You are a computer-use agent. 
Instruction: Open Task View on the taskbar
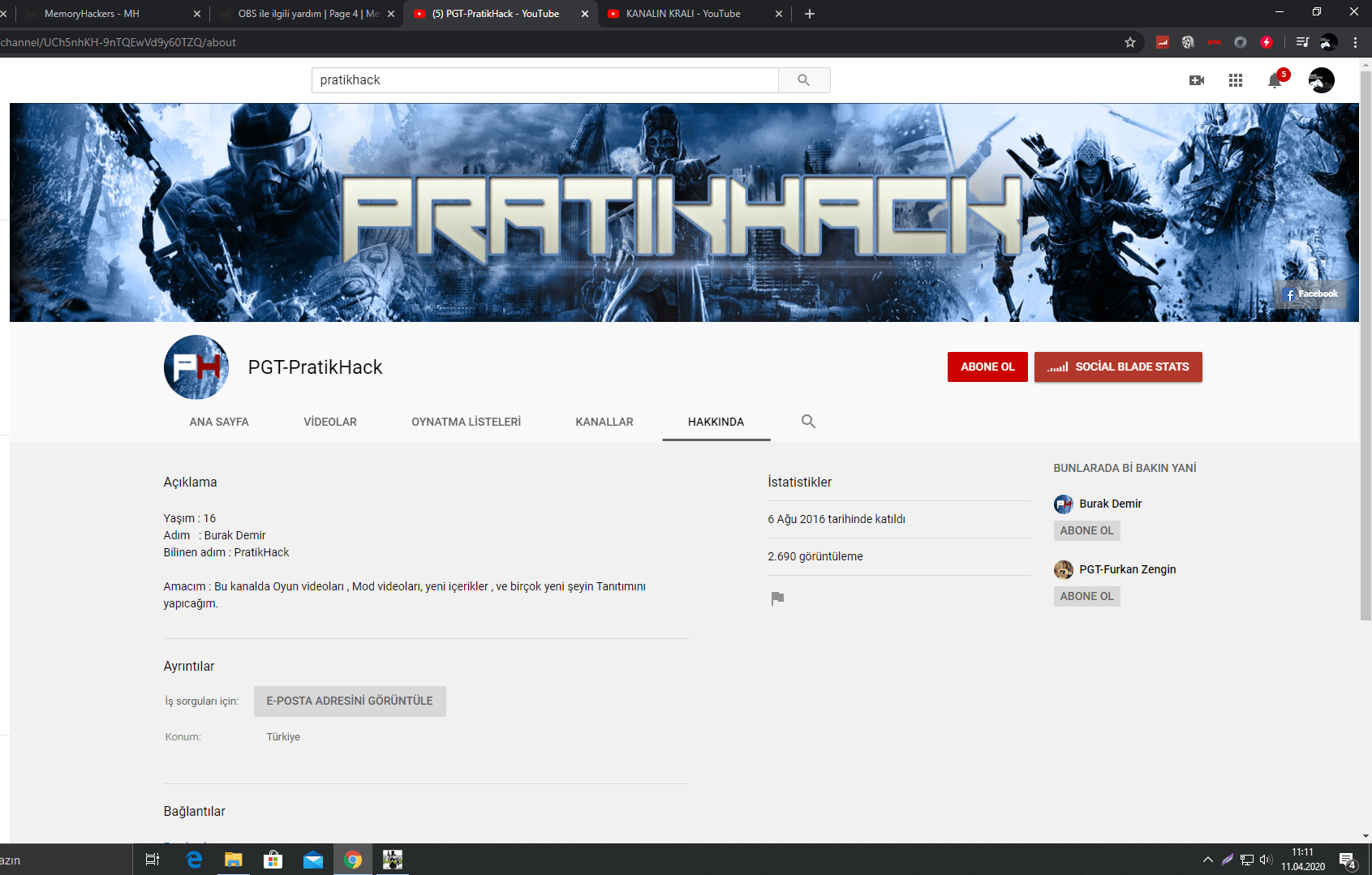[x=152, y=860]
